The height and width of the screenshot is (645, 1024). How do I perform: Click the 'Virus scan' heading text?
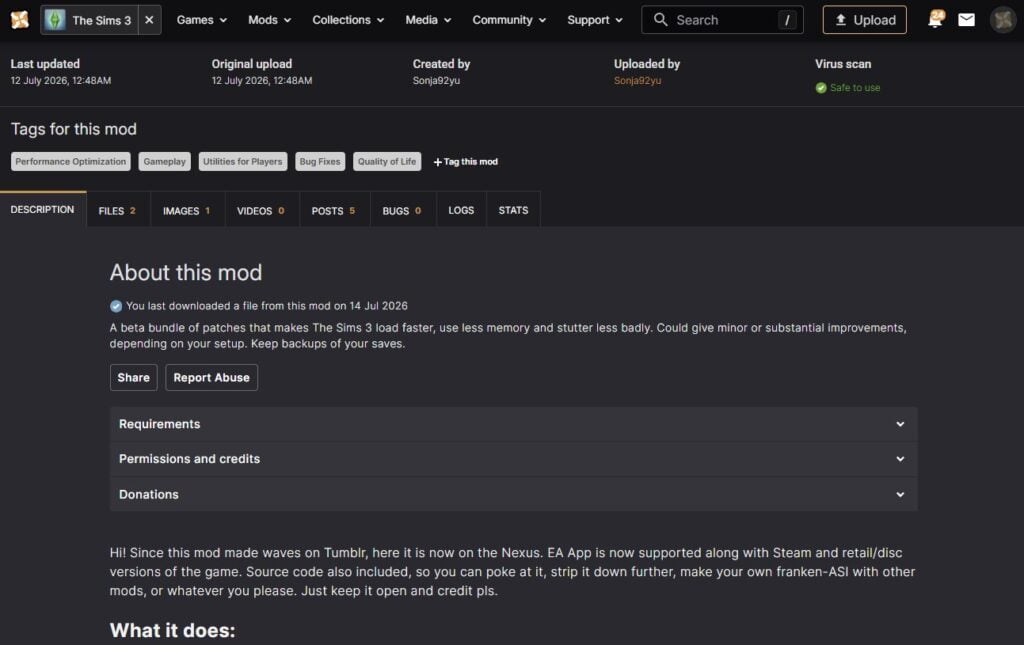843,64
